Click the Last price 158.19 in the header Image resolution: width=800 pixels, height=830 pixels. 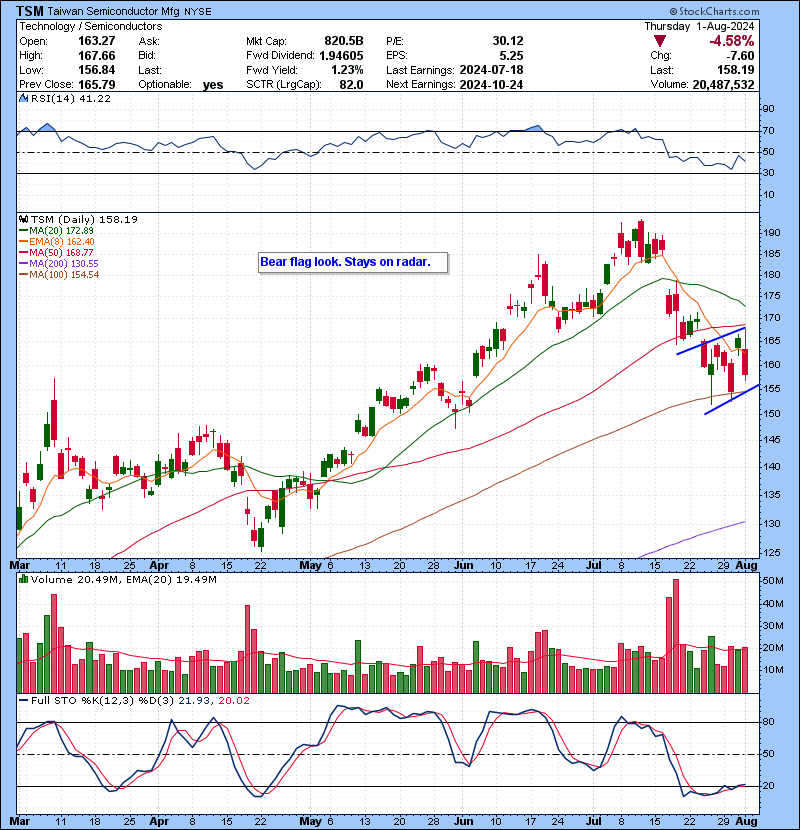(736, 70)
